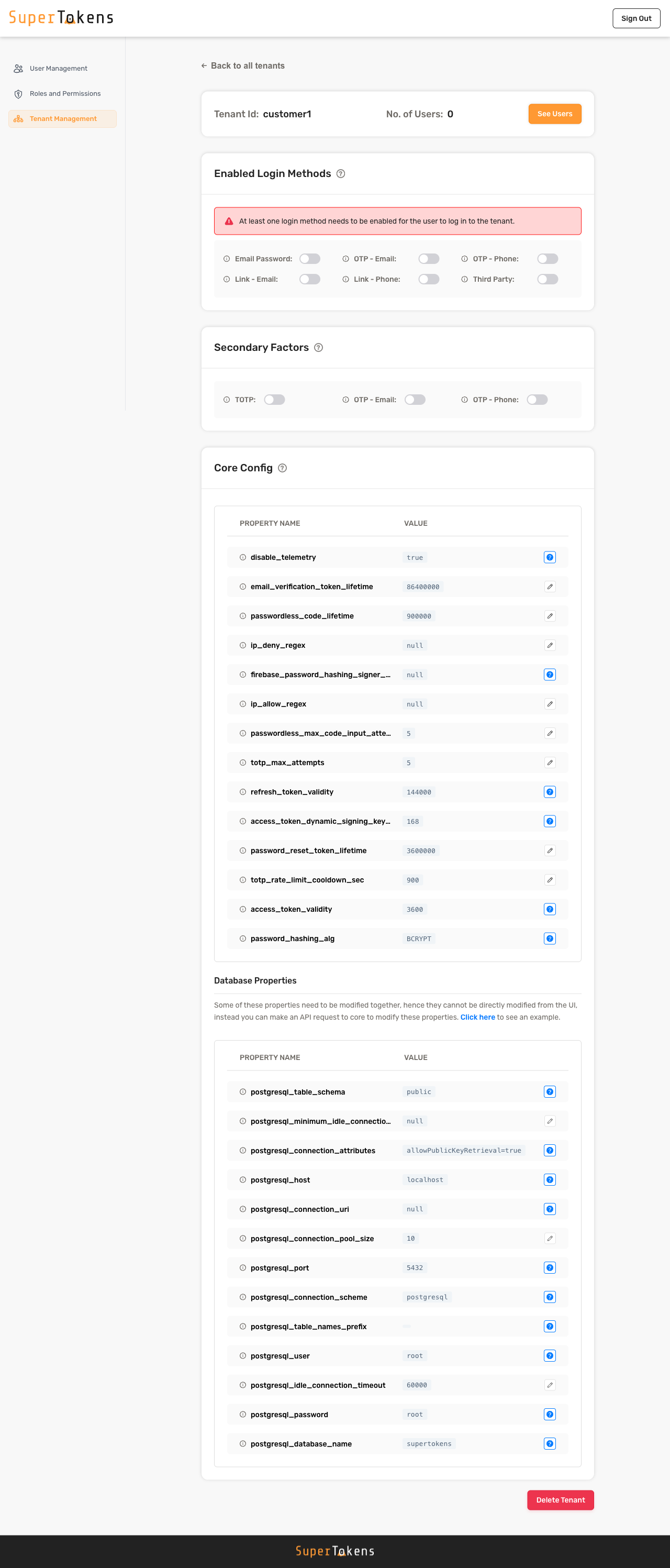670x1568 pixels.
Task: Enable Link - Phone login toggle
Action: coord(428,279)
